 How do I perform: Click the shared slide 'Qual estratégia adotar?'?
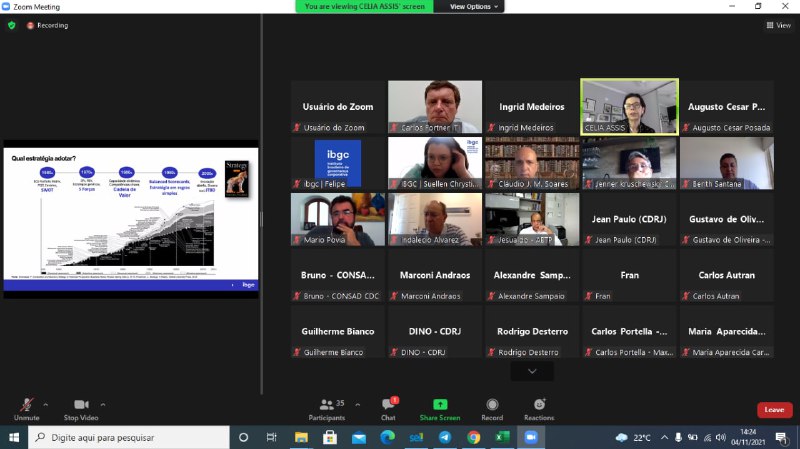point(131,219)
